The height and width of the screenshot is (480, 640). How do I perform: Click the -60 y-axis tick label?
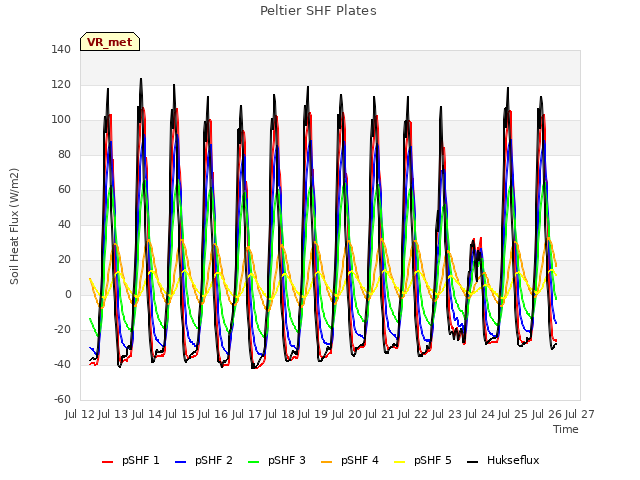[62, 399]
